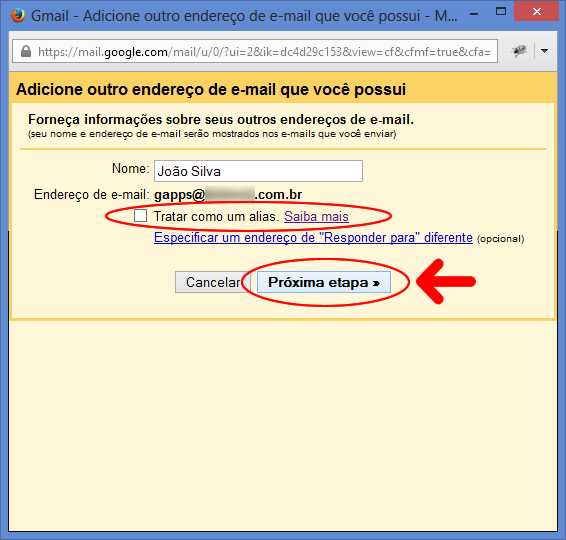Click the Firebug bug icon beside address bar
566x540 pixels.
point(519,51)
